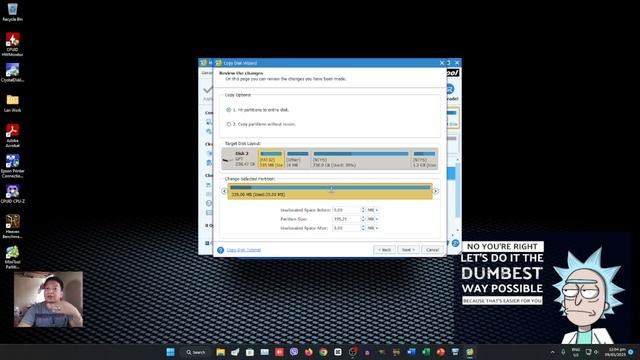Click the Apply checkmark in the main window

pos(207,89)
